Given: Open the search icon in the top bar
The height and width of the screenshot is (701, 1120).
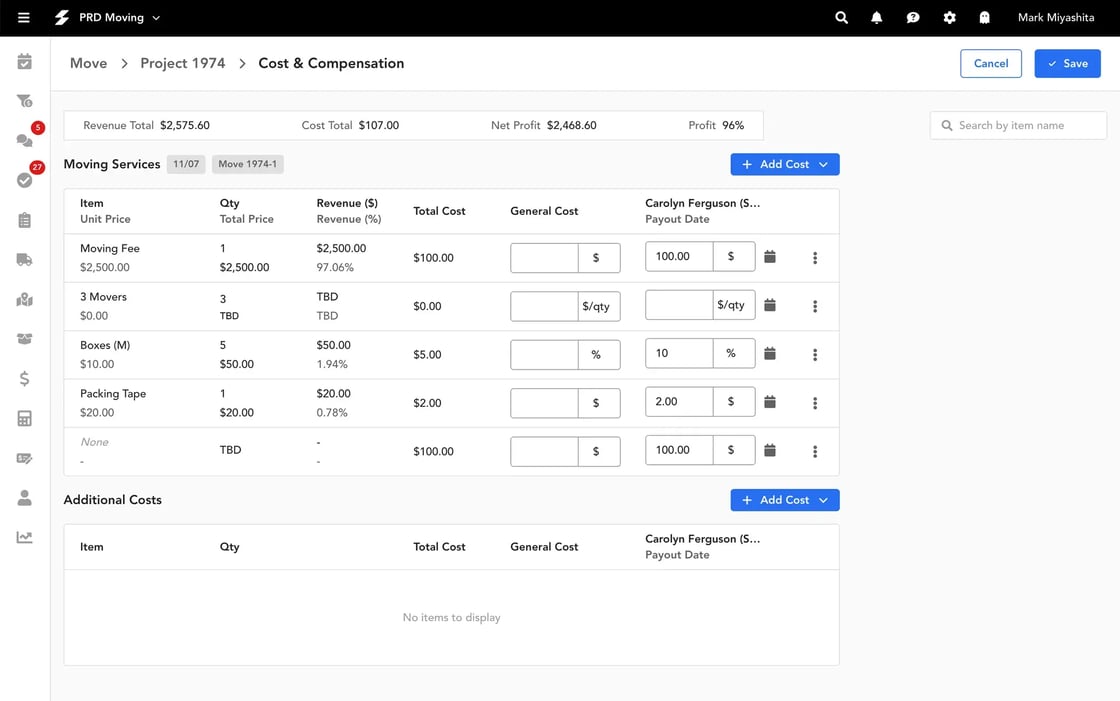Looking at the screenshot, I should (841, 17).
